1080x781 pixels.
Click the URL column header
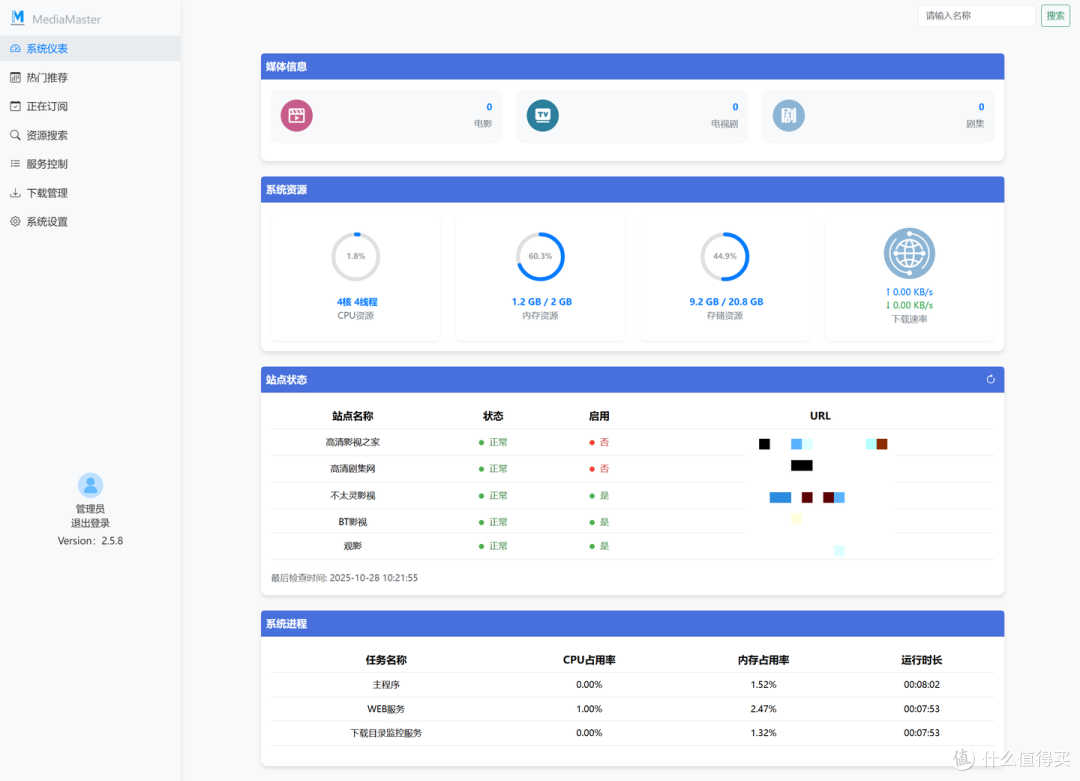(820, 416)
